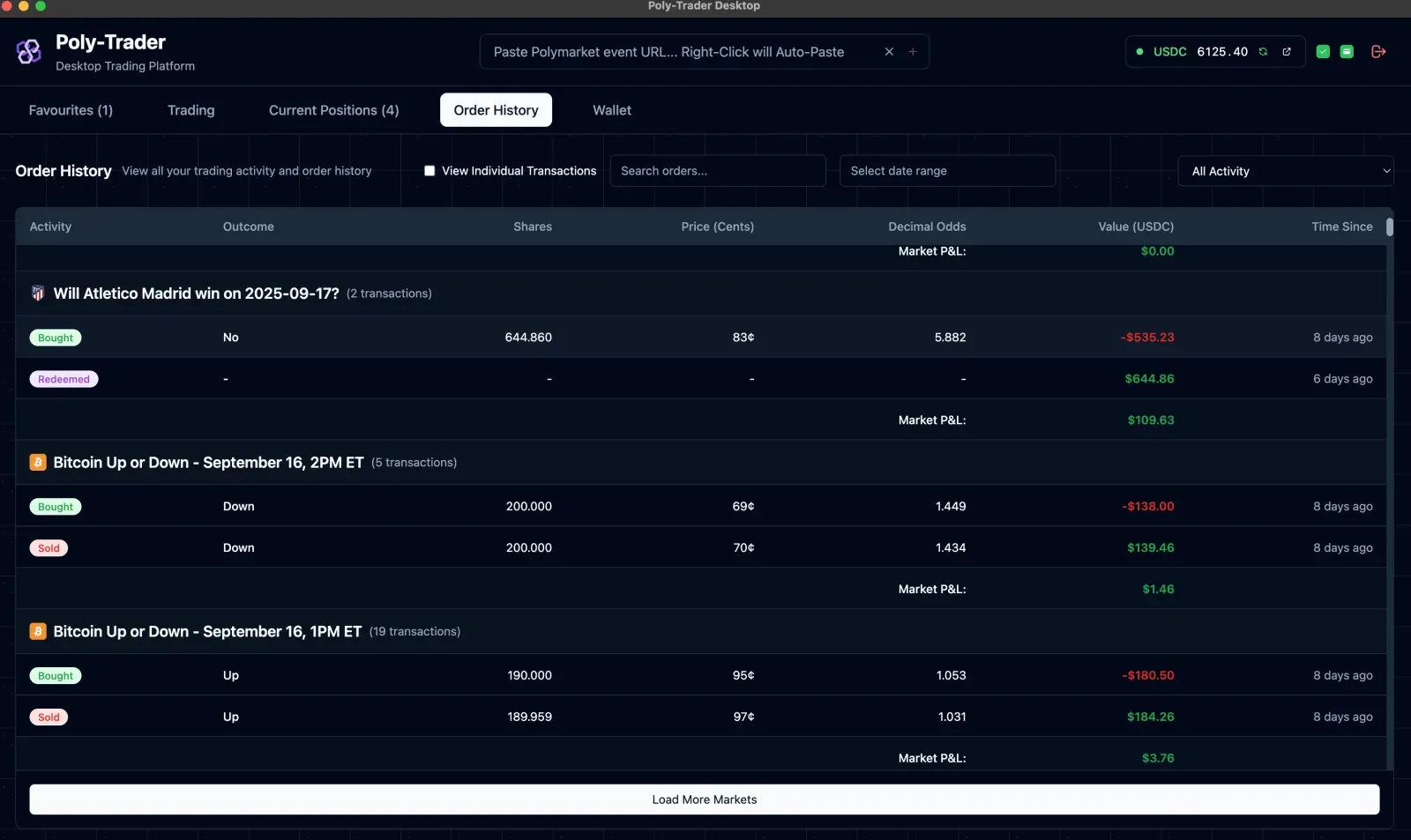Expand Bitcoin September 16, 1PM ET market

tap(700, 632)
